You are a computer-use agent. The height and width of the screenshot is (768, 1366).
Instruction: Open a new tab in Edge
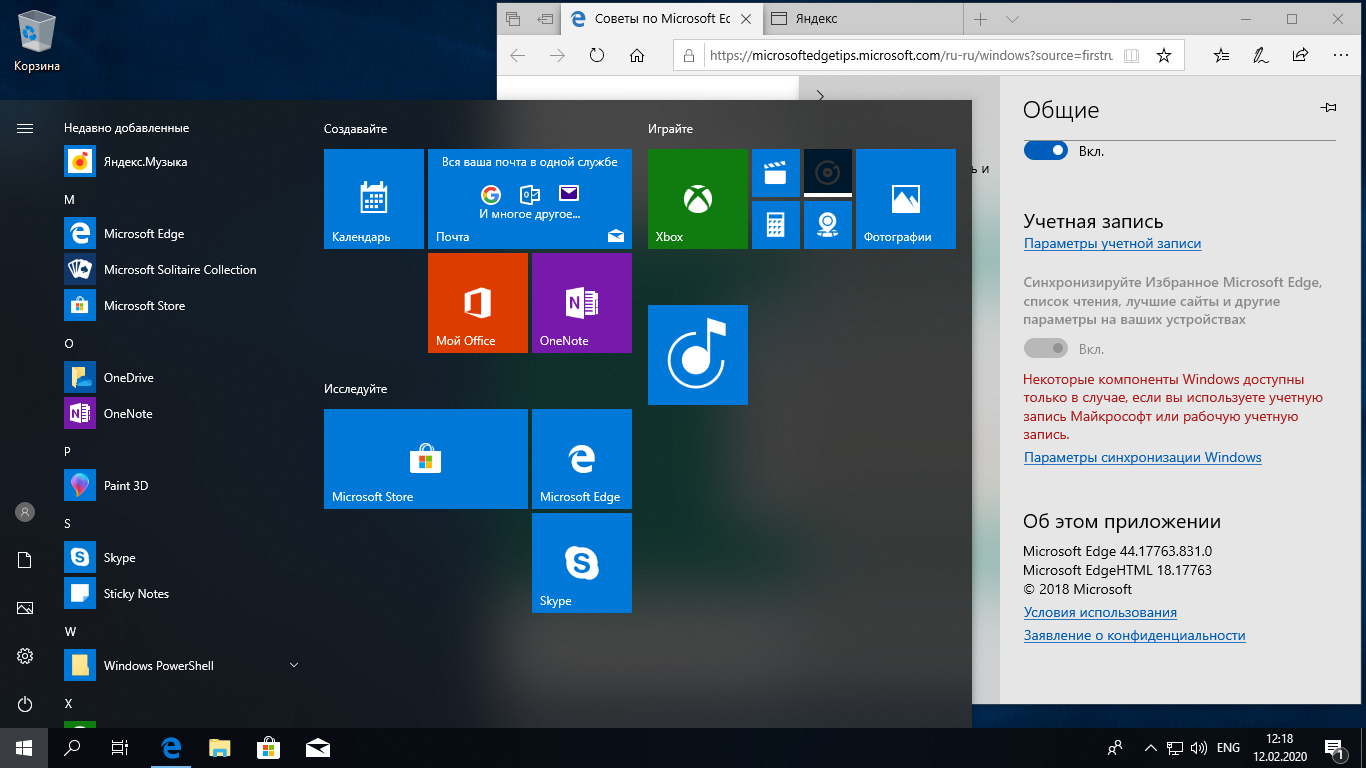980,19
